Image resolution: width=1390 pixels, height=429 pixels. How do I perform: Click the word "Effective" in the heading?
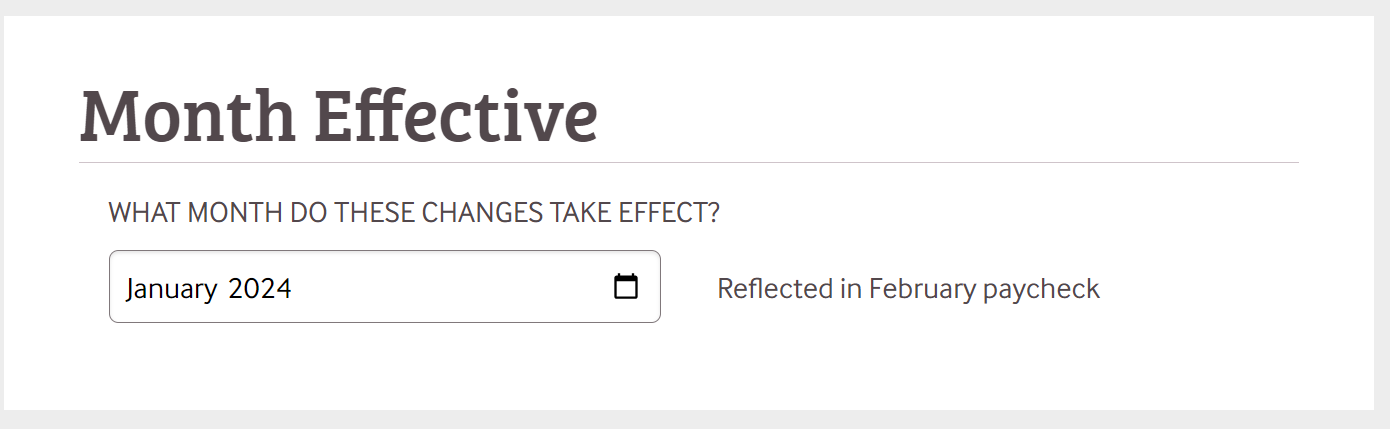456,116
